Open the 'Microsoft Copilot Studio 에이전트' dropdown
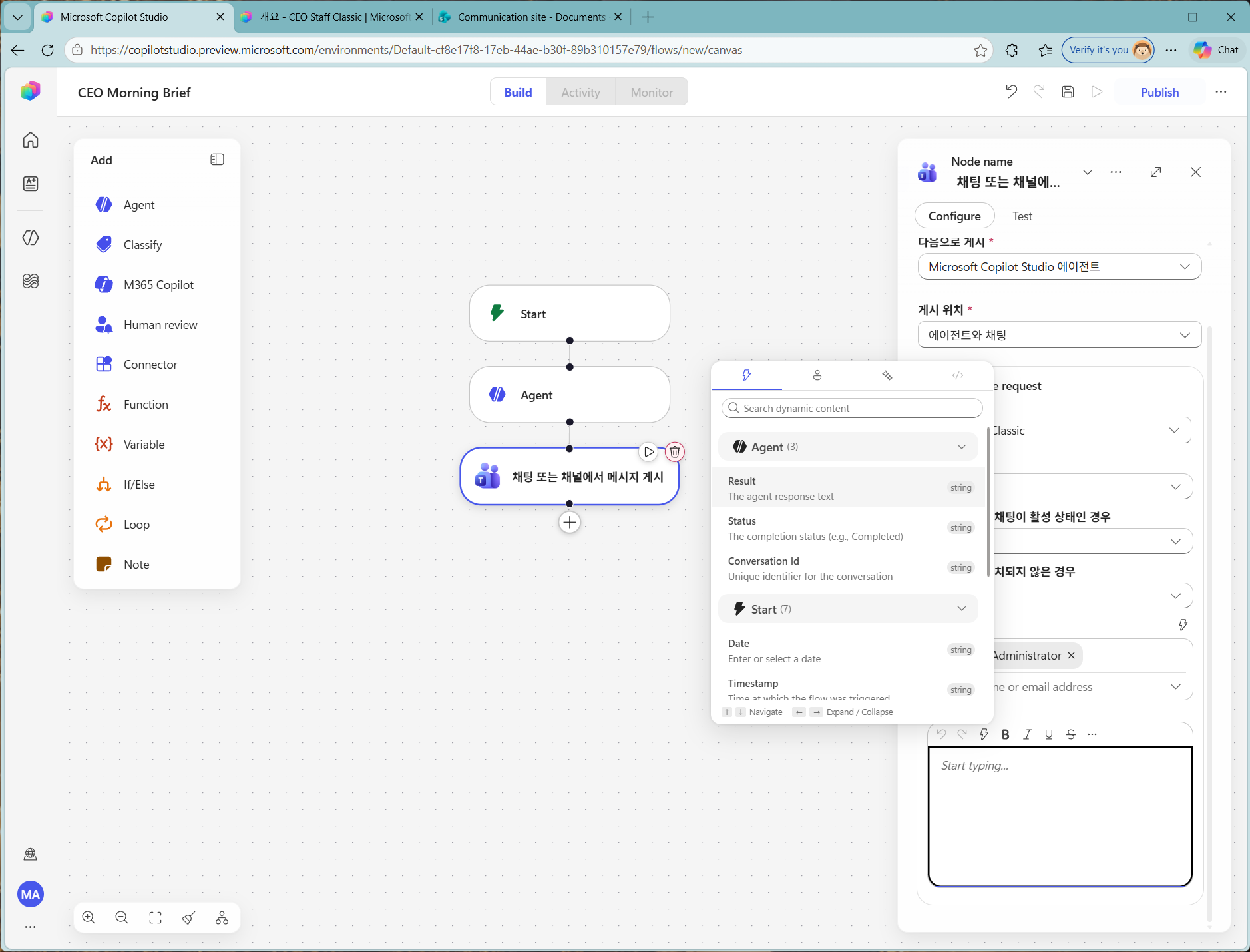 pyautogui.click(x=1060, y=266)
